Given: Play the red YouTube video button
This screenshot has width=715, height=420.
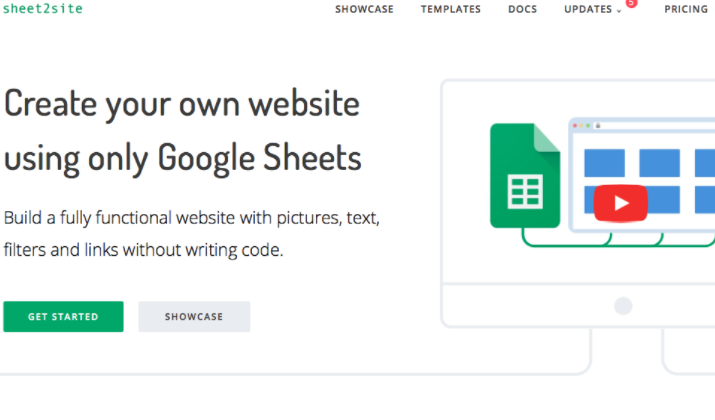Looking at the screenshot, I should pos(620,203).
